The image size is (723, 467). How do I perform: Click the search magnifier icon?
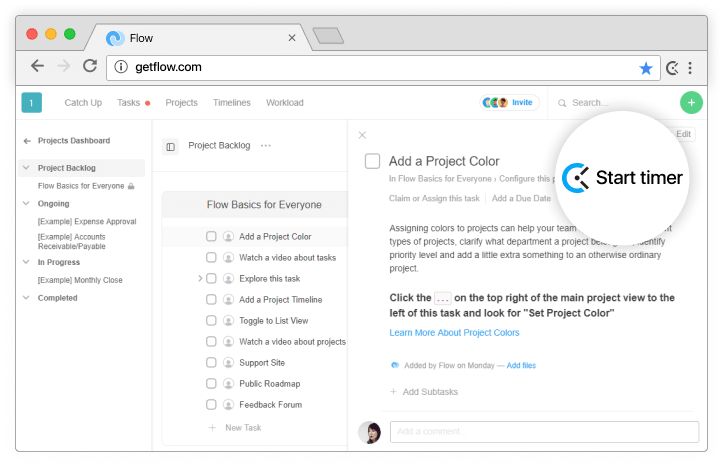(562, 103)
